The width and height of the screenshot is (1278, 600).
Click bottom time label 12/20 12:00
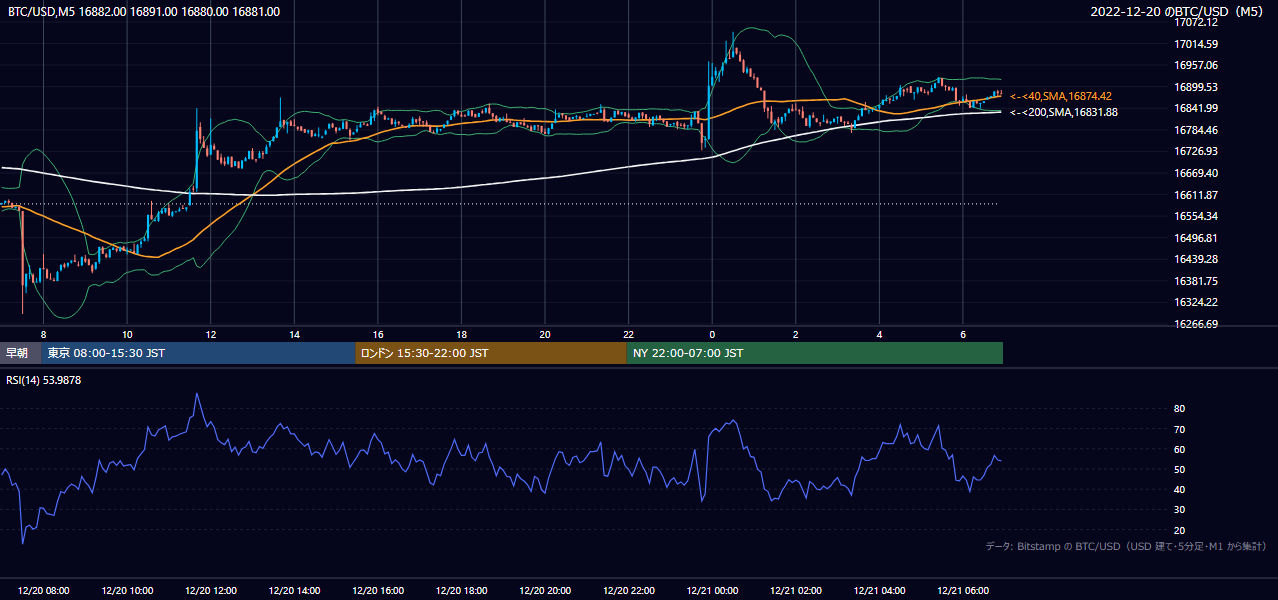(x=210, y=591)
